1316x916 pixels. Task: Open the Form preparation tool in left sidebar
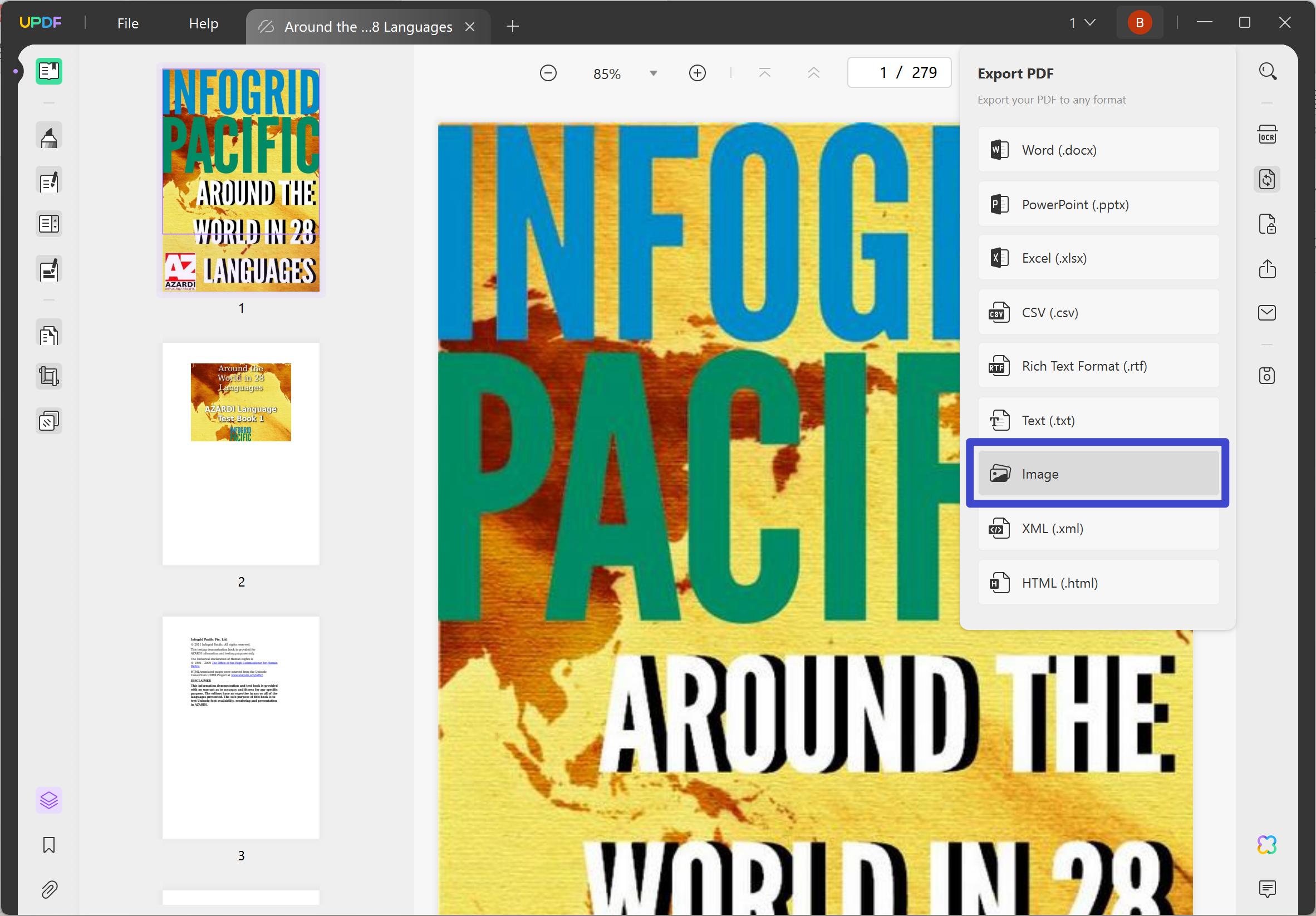[x=49, y=224]
